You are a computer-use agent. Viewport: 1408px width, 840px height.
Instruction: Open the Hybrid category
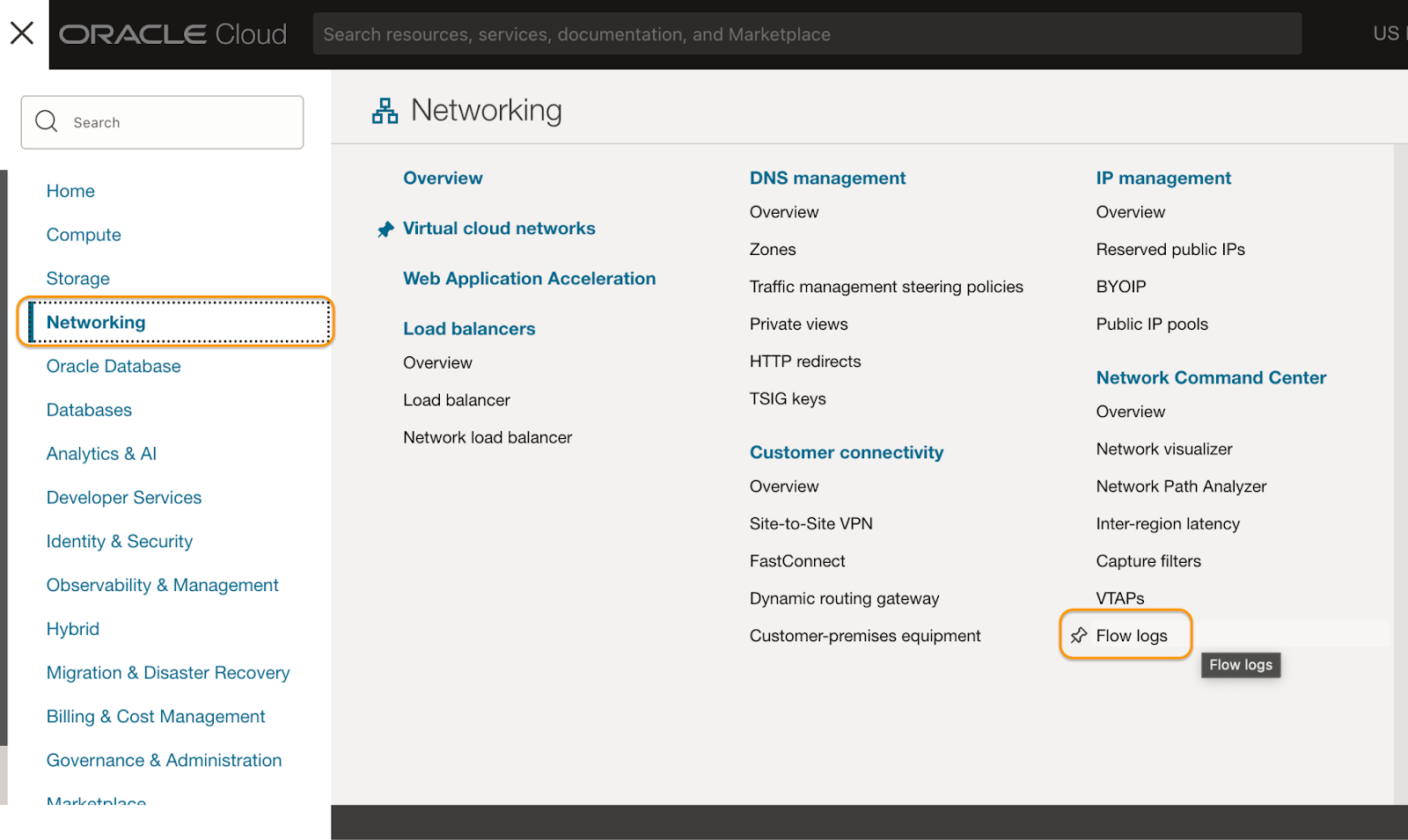73,629
